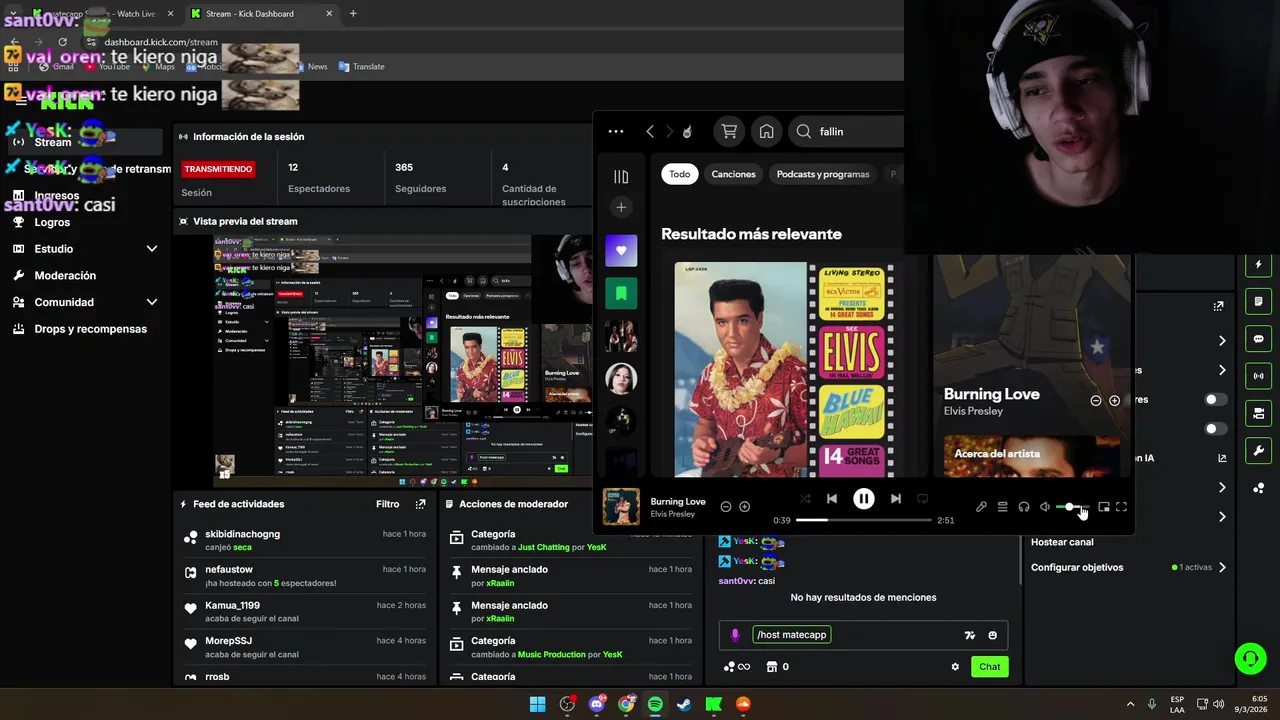Open a new browser tab

tap(353, 14)
